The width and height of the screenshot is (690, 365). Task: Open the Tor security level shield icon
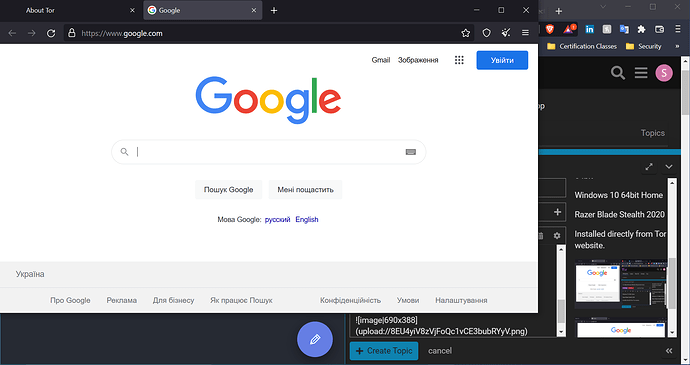coord(486,33)
